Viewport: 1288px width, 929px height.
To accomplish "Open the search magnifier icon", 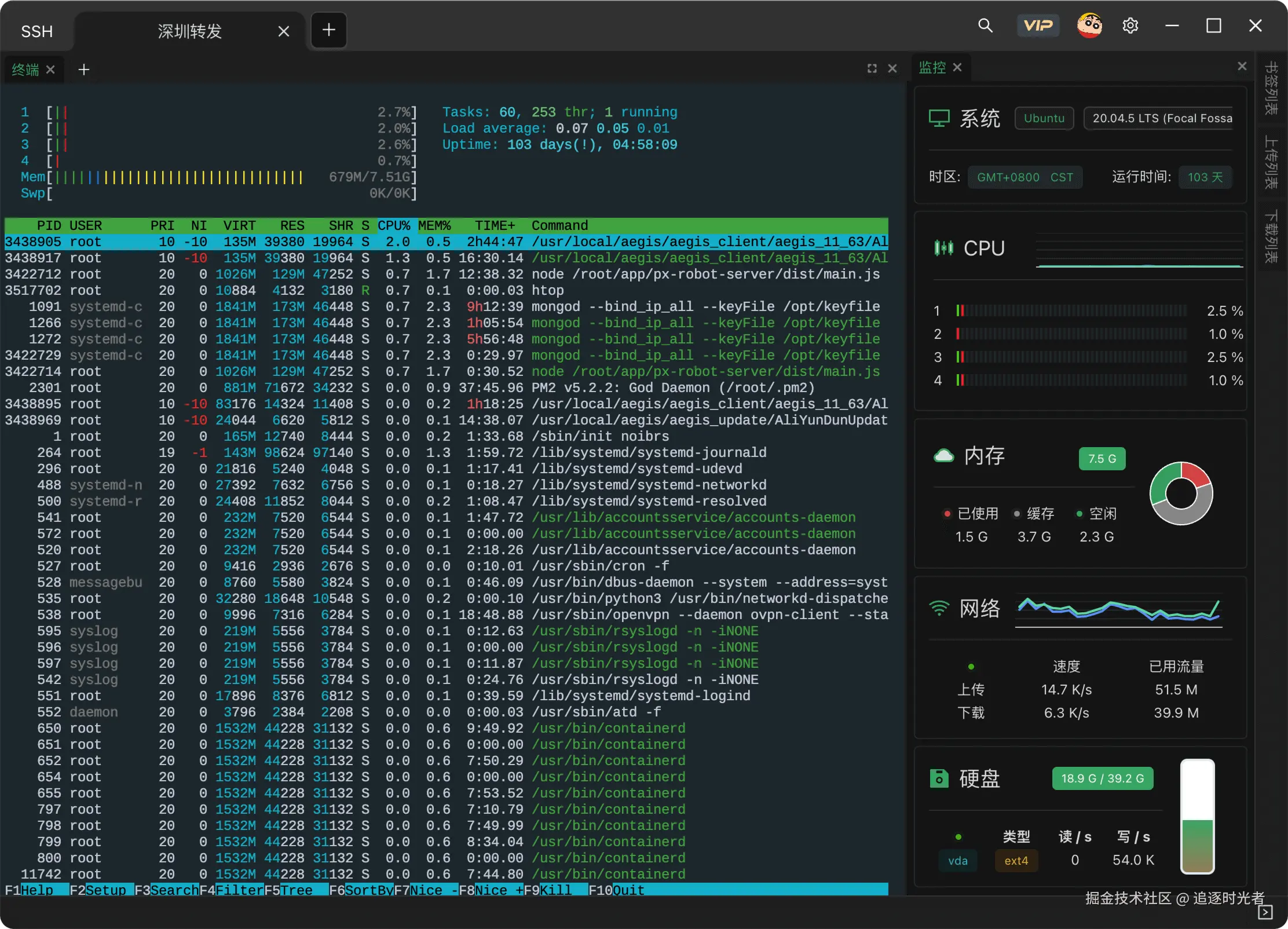I will pos(985,25).
